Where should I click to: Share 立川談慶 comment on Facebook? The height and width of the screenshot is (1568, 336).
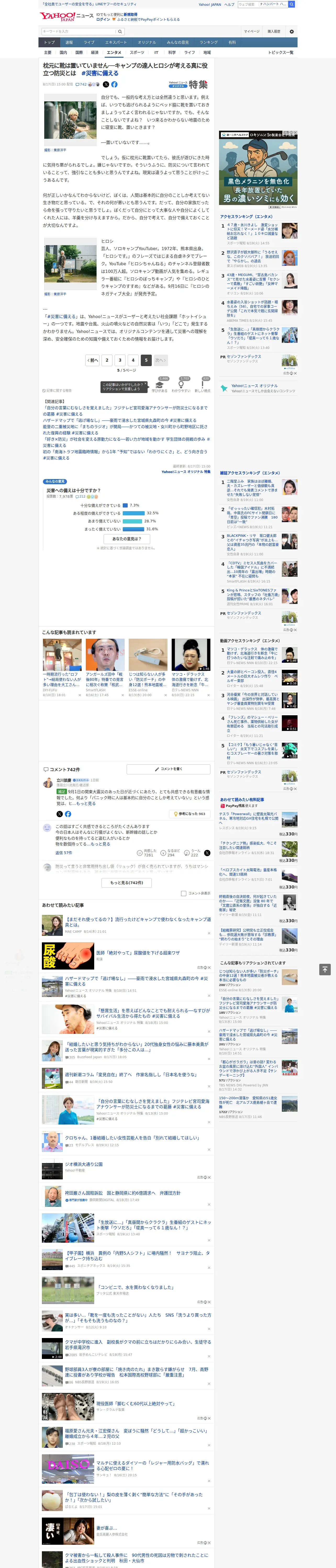point(68,814)
